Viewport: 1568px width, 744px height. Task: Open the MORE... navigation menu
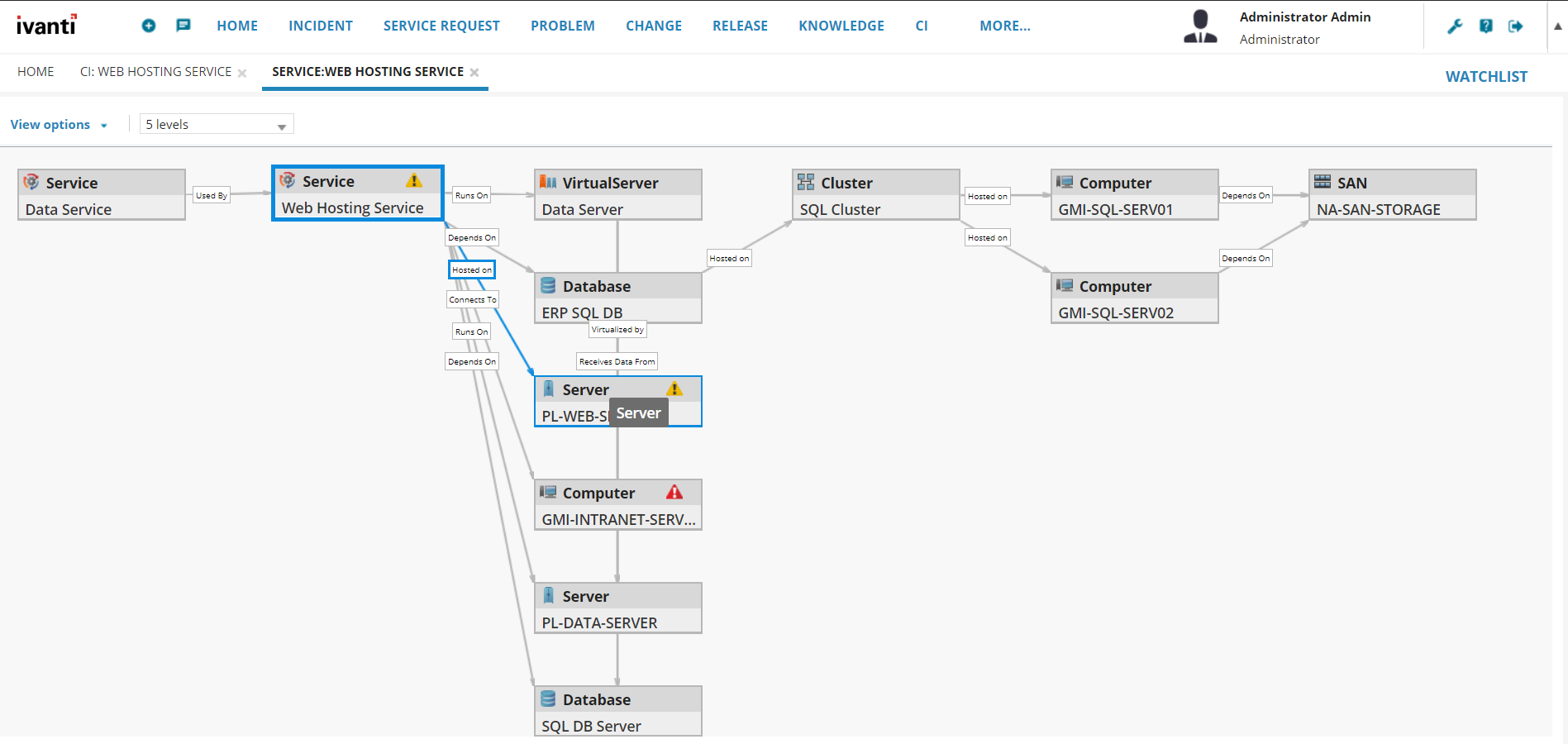pyautogui.click(x=1005, y=26)
